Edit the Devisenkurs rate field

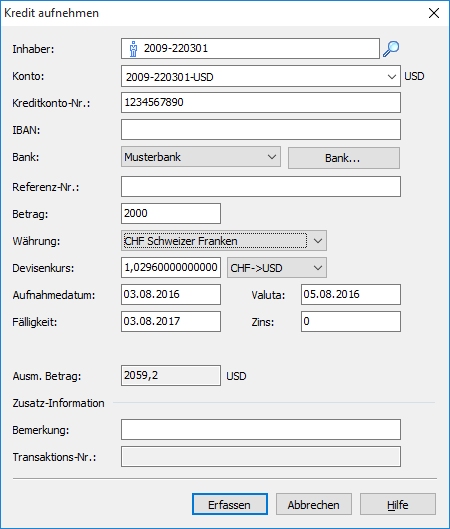pyautogui.click(x=171, y=268)
